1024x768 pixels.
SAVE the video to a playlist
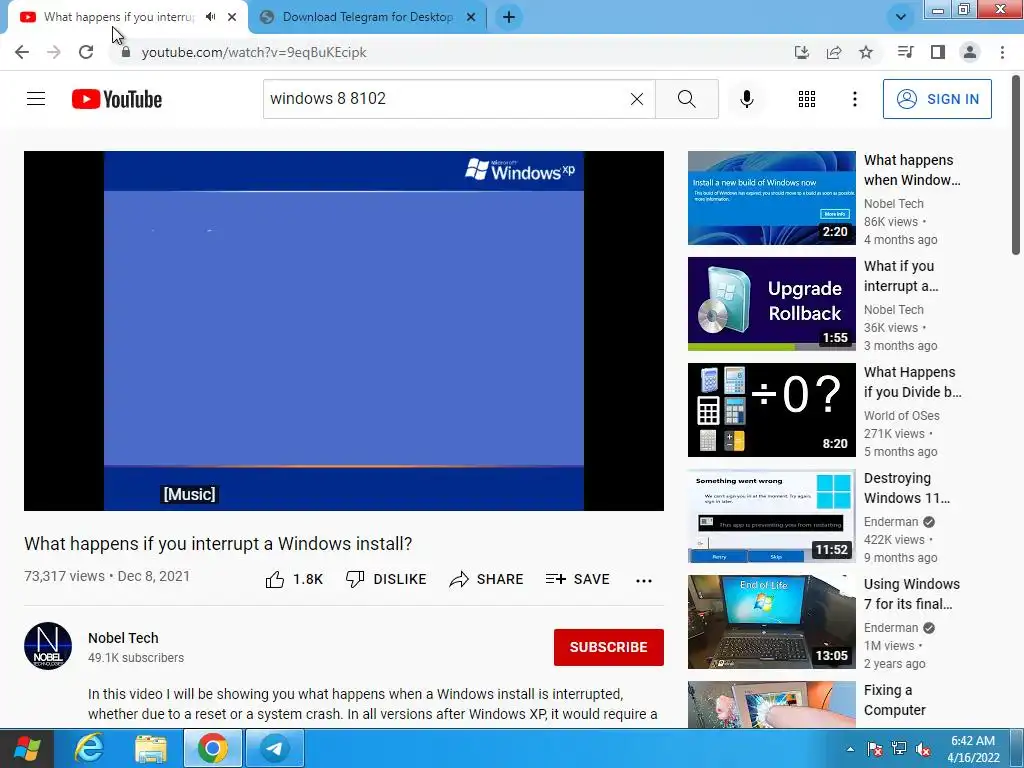coord(577,579)
